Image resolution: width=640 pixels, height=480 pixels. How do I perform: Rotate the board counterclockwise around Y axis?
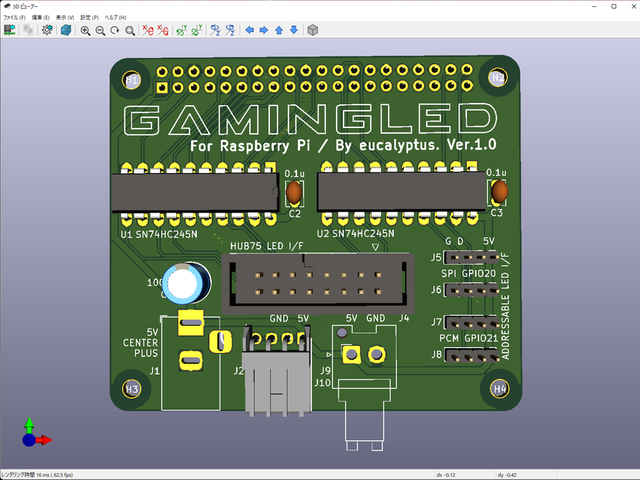196,30
